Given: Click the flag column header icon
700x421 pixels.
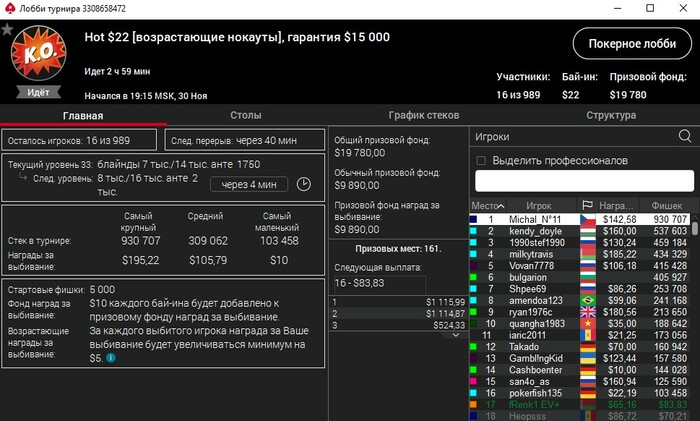Looking at the screenshot, I should (x=588, y=205).
